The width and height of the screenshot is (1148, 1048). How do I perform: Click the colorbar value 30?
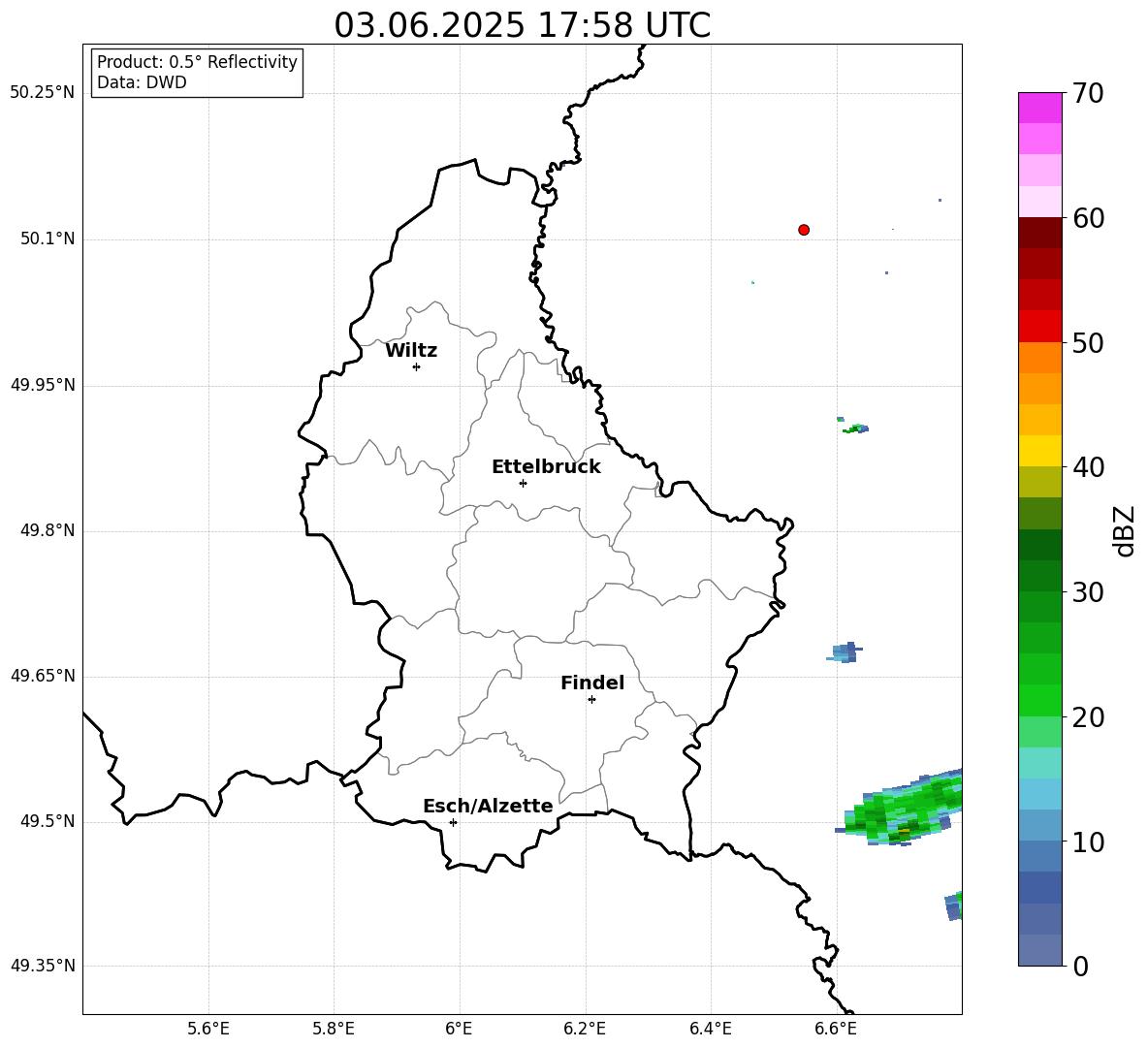pos(1088,592)
